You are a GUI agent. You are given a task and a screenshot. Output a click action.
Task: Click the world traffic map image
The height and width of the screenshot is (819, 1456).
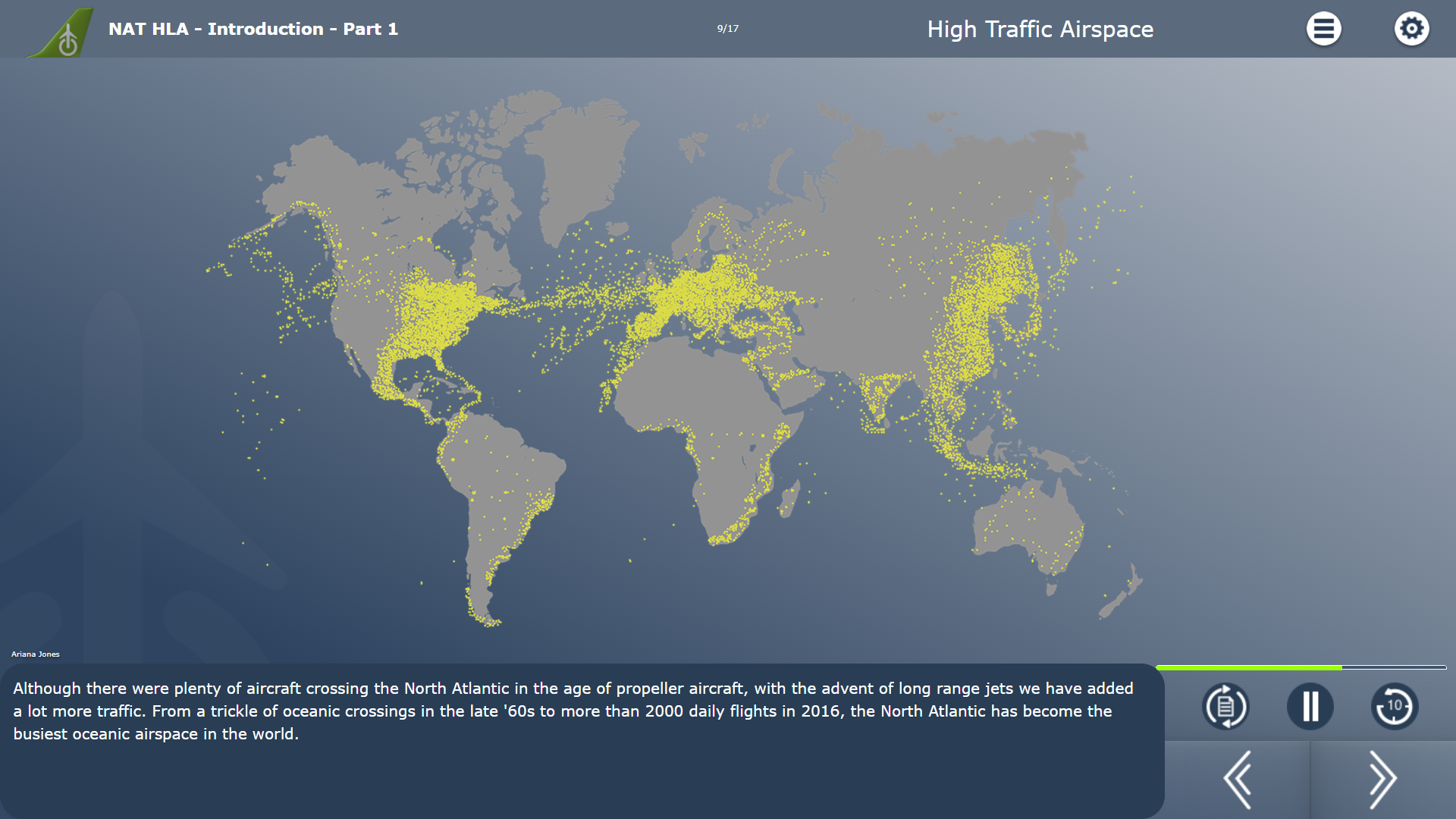click(674, 358)
